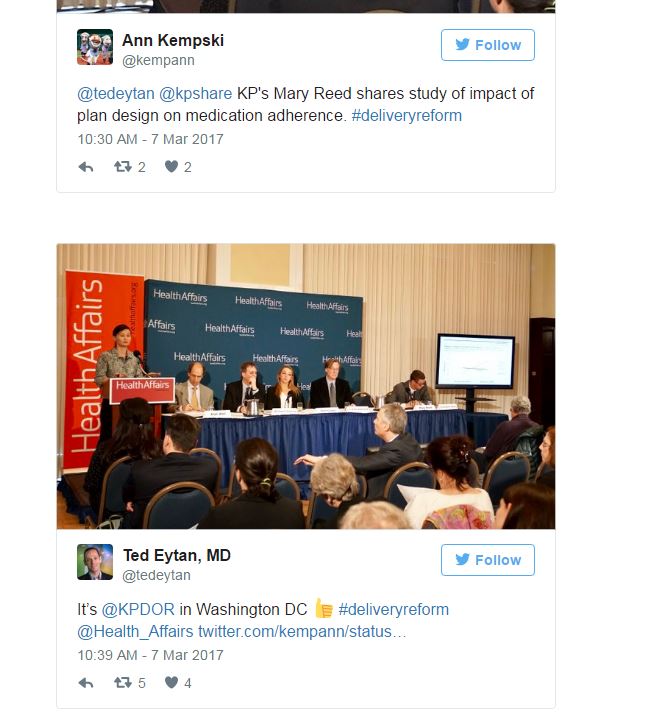Like Ted Eytan's tweet with heart icon
The height and width of the screenshot is (712, 649).
[x=171, y=682]
